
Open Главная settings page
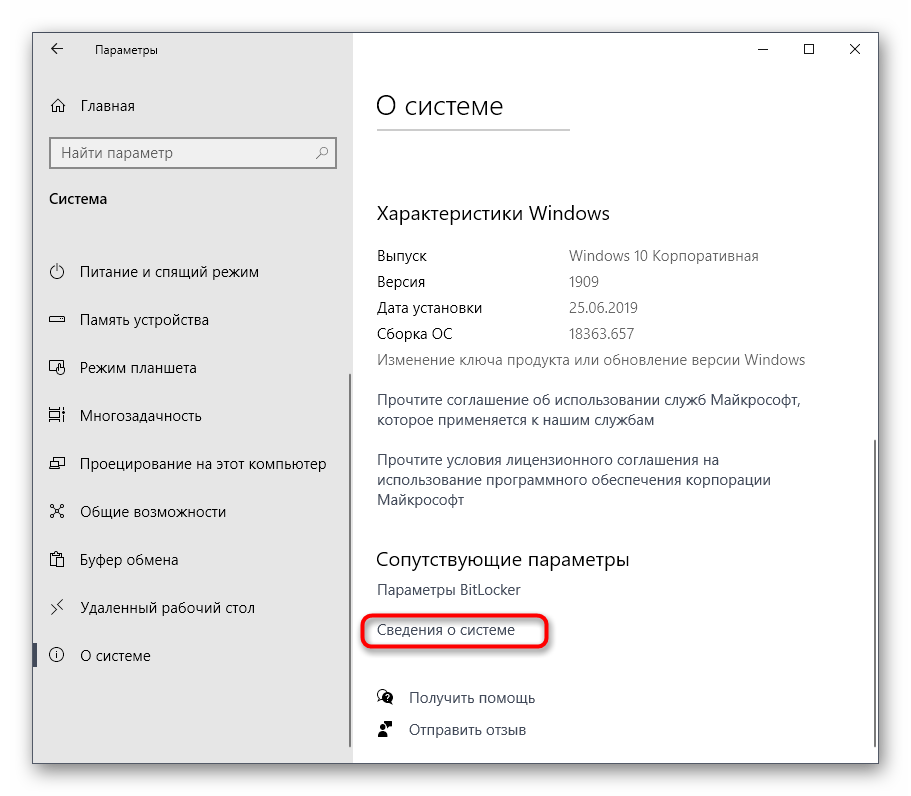point(107,106)
